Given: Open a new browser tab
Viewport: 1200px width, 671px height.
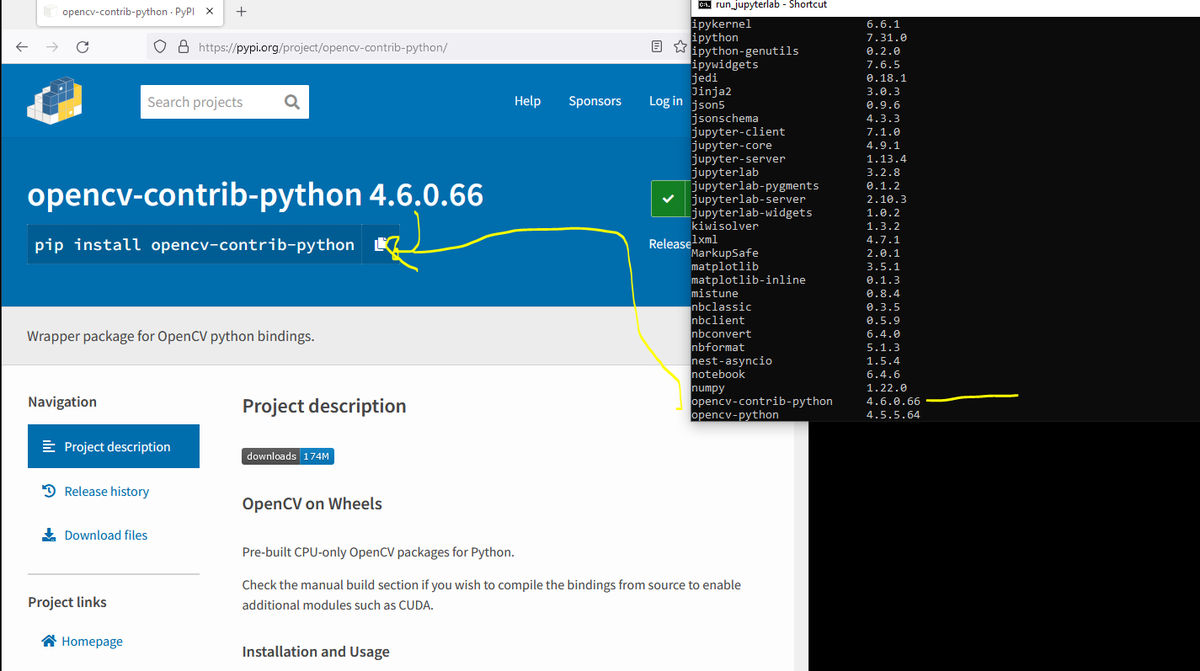Looking at the screenshot, I should (x=243, y=12).
